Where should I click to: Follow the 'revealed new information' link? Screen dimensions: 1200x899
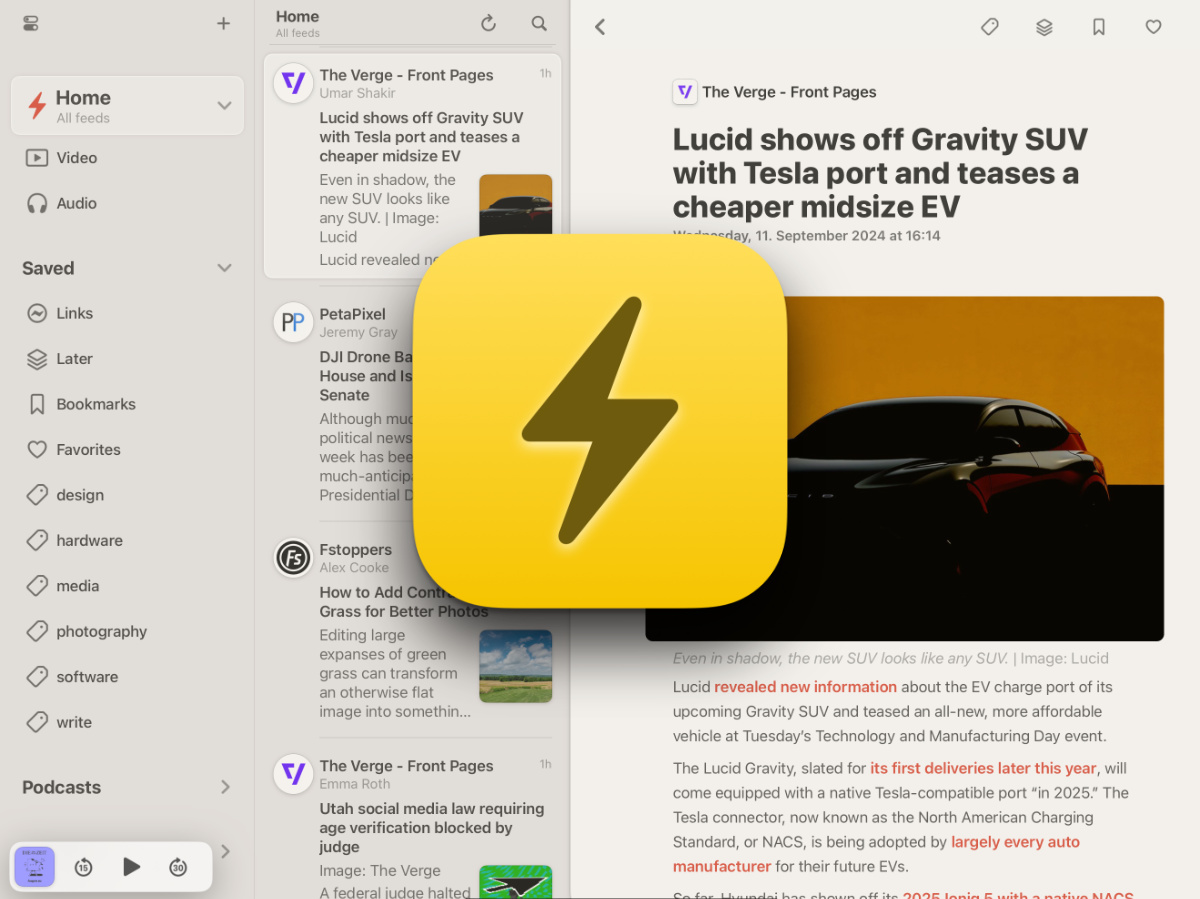point(805,687)
